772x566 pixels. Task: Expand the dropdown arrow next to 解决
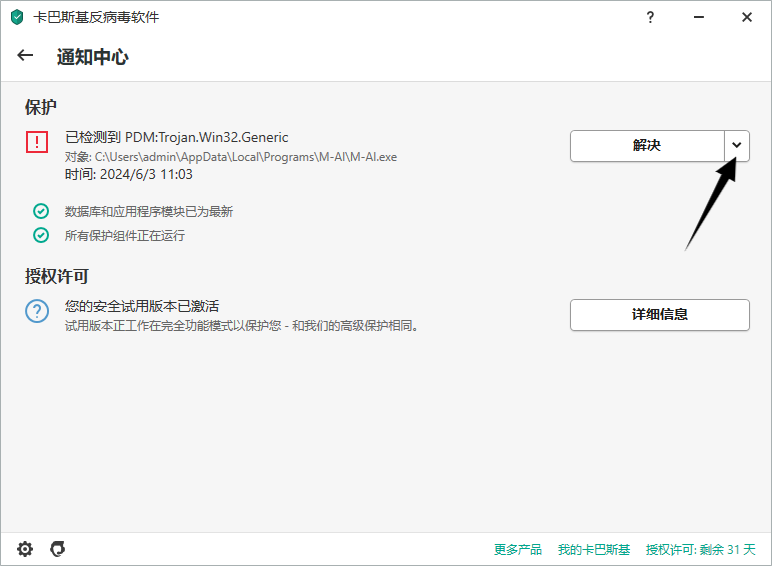point(737,145)
